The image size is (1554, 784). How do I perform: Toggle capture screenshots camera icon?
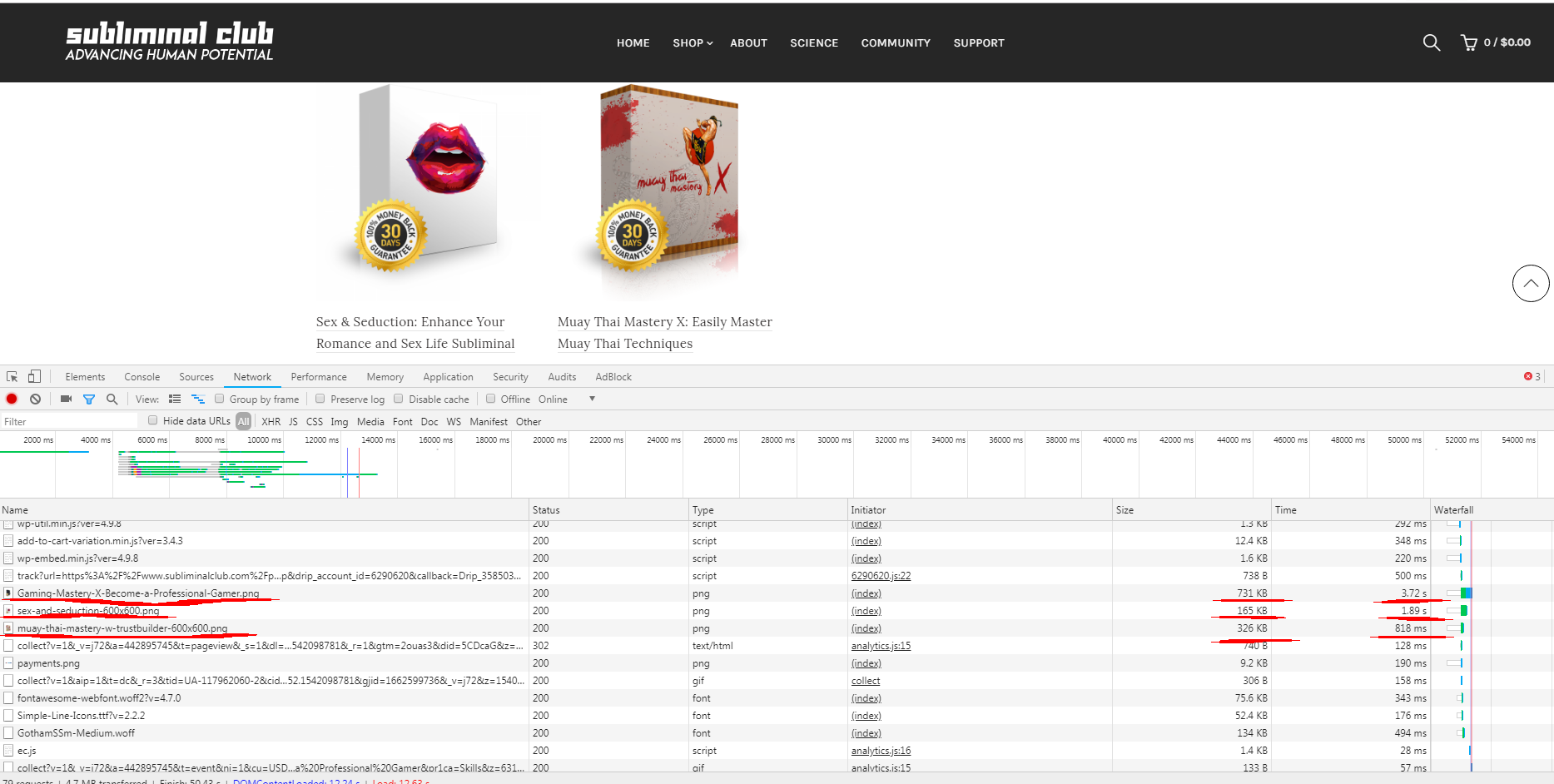[x=66, y=399]
